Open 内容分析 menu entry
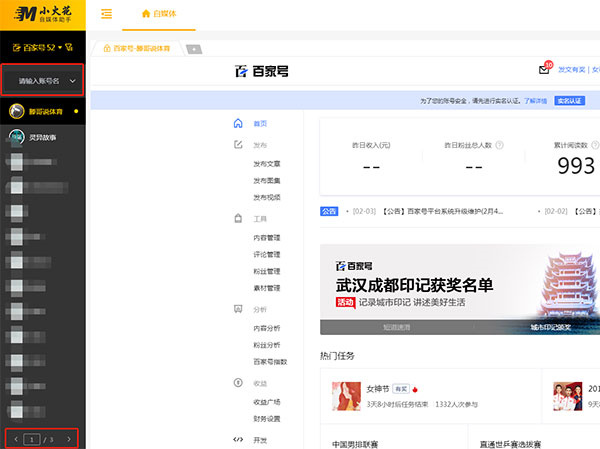Viewport: 600px width, 449px height. coord(267,328)
